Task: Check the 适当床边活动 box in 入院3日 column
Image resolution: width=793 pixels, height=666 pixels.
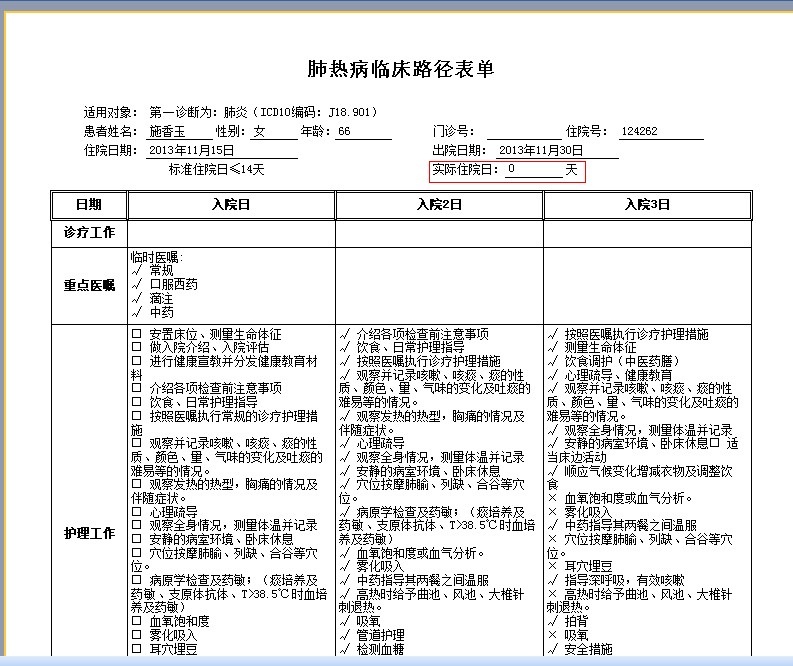Action: tap(714, 443)
